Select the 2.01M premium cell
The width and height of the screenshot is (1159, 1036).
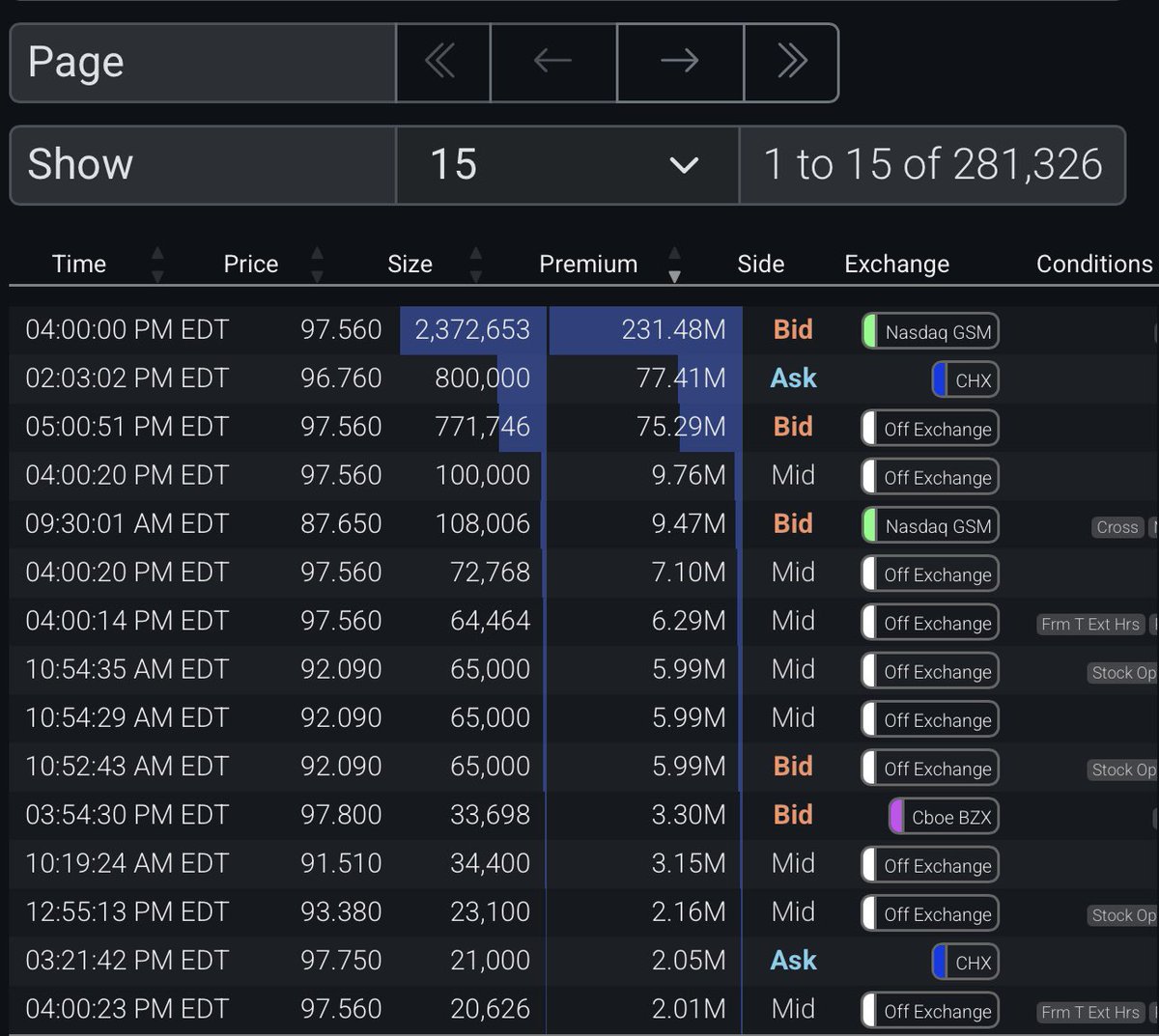tap(689, 1009)
